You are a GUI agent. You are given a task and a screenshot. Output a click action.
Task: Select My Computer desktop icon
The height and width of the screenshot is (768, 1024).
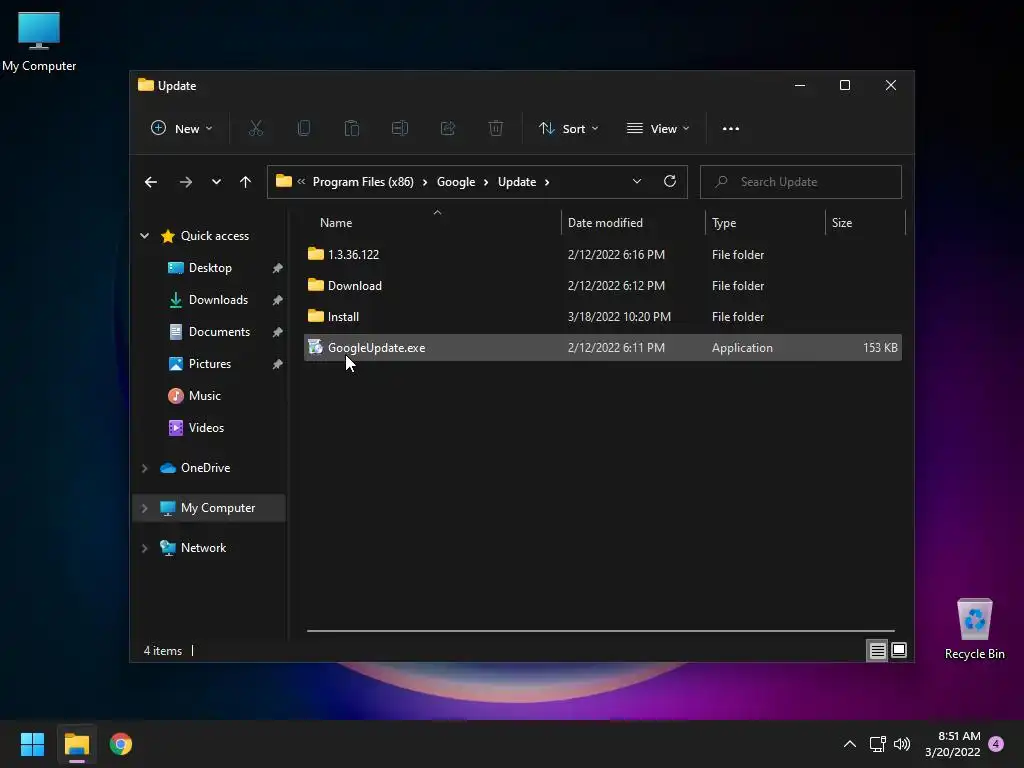39,41
